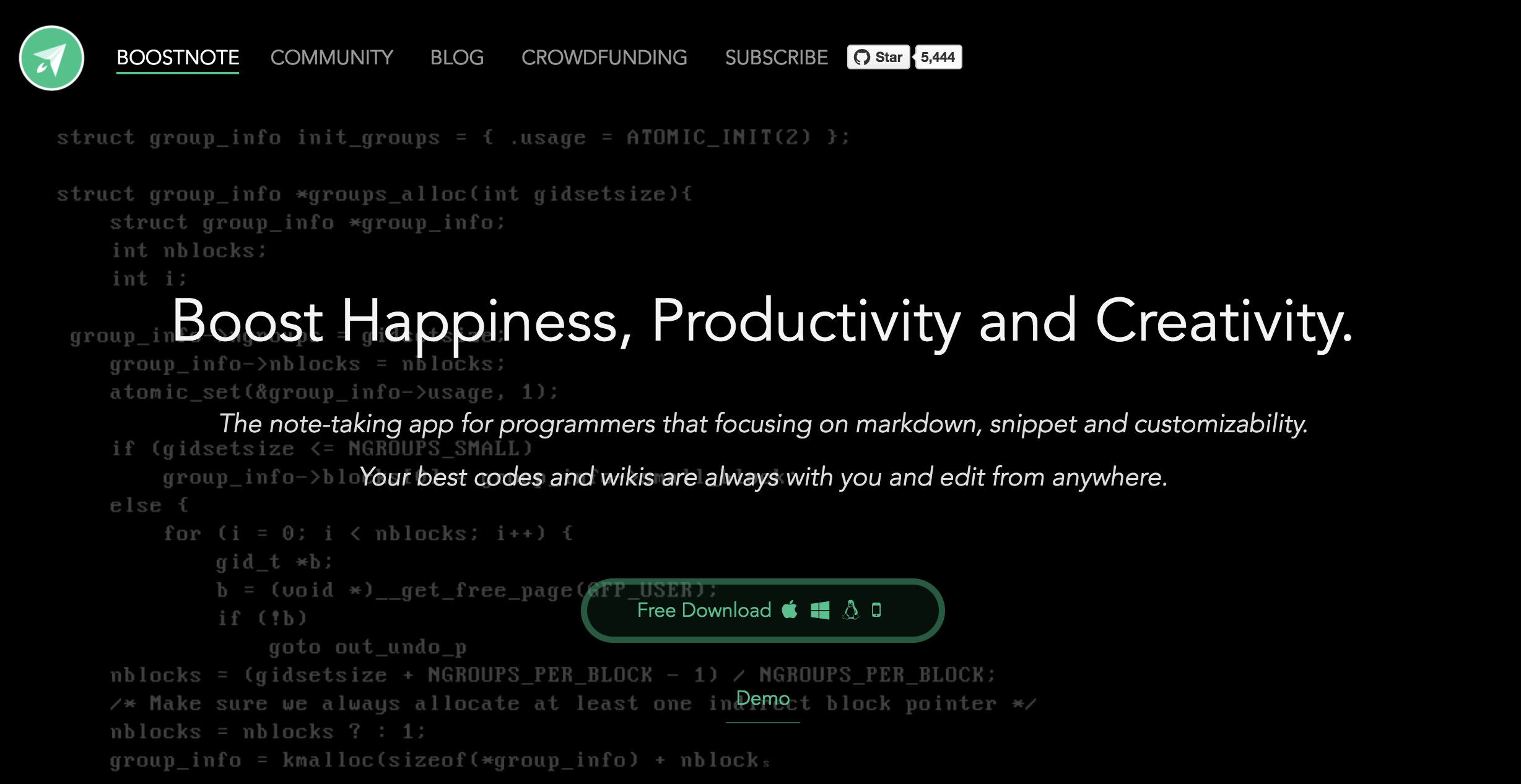Image resolution: width=1521 pixels, height=784 pixels.
Task: Click the note-taking app tagline sentence
Action: [x=763, y=424]
